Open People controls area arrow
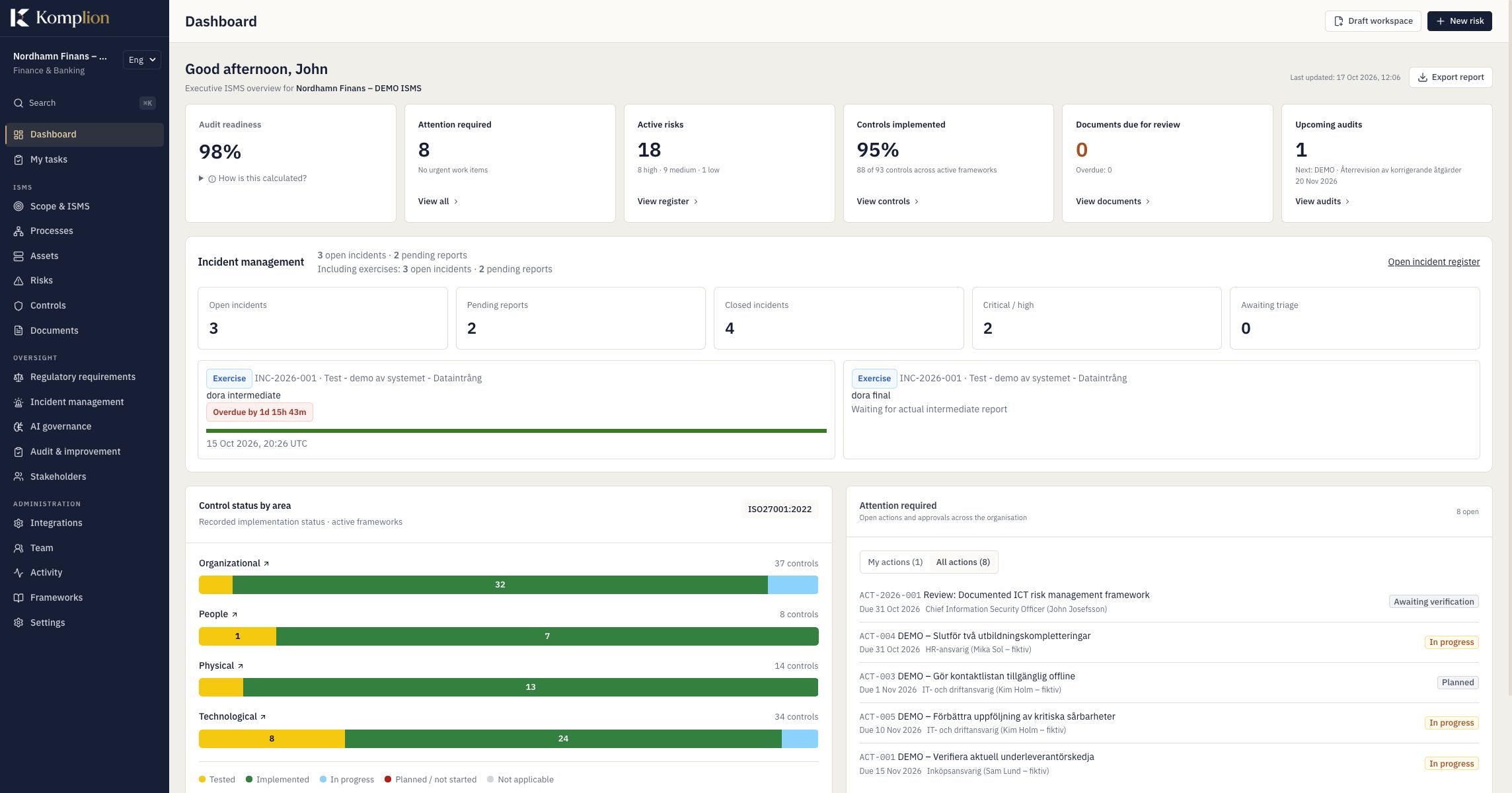This screenshot has width=1512, height=793. (x=235, y=615)
